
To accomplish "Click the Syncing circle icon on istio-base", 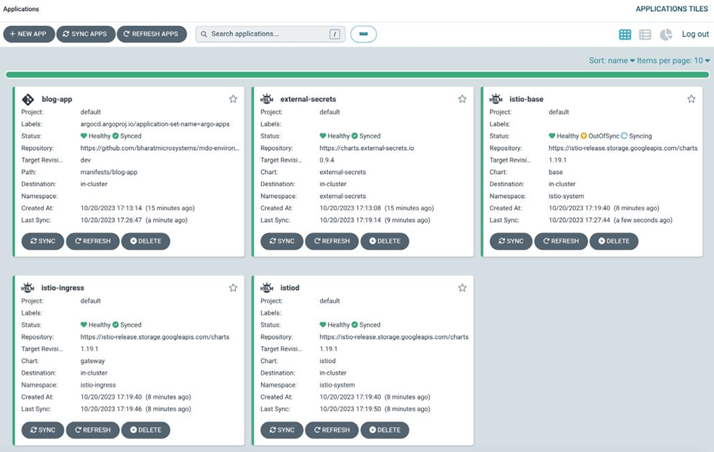I will click(x=624, y=136).
